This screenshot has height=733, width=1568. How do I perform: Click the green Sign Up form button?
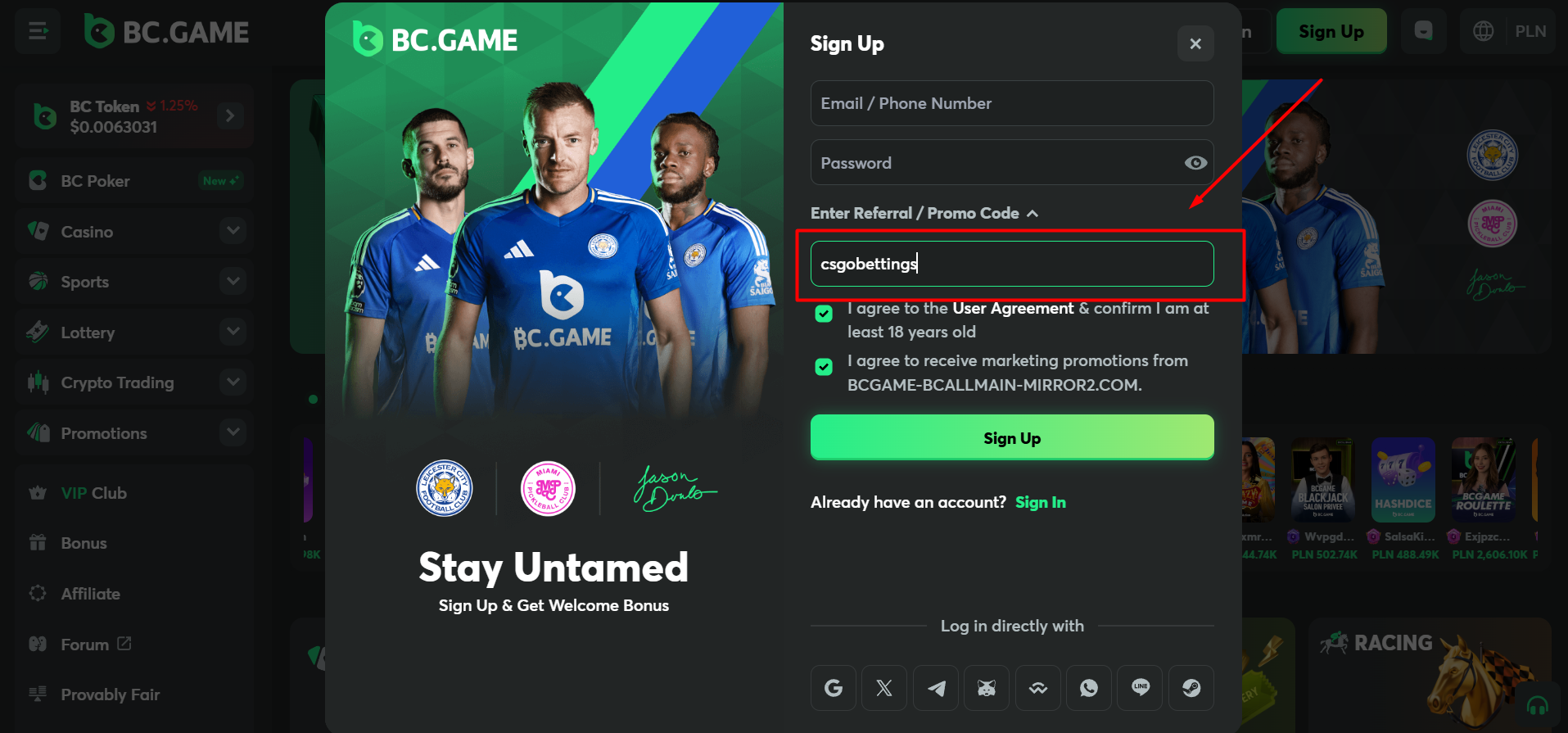[x=1012, y=437]
